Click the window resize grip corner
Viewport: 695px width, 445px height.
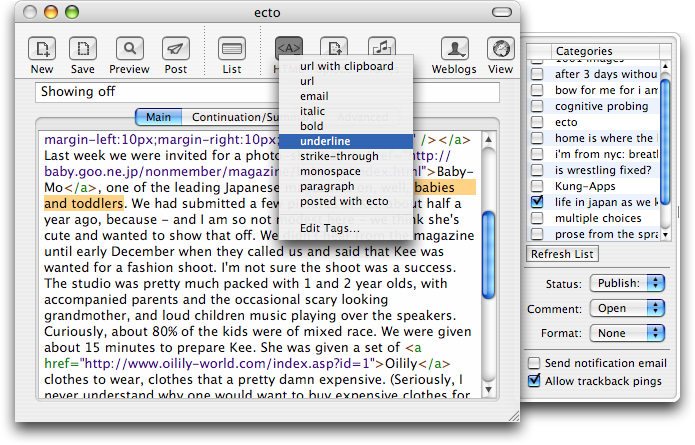click(514, 416)
